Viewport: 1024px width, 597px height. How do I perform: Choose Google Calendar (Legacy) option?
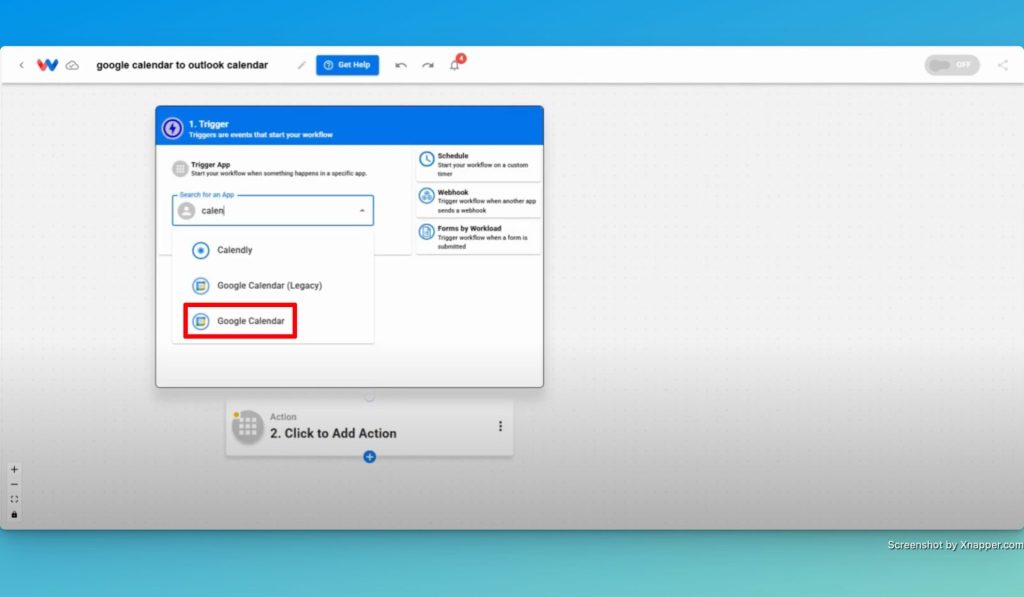[x=273, y=285]
